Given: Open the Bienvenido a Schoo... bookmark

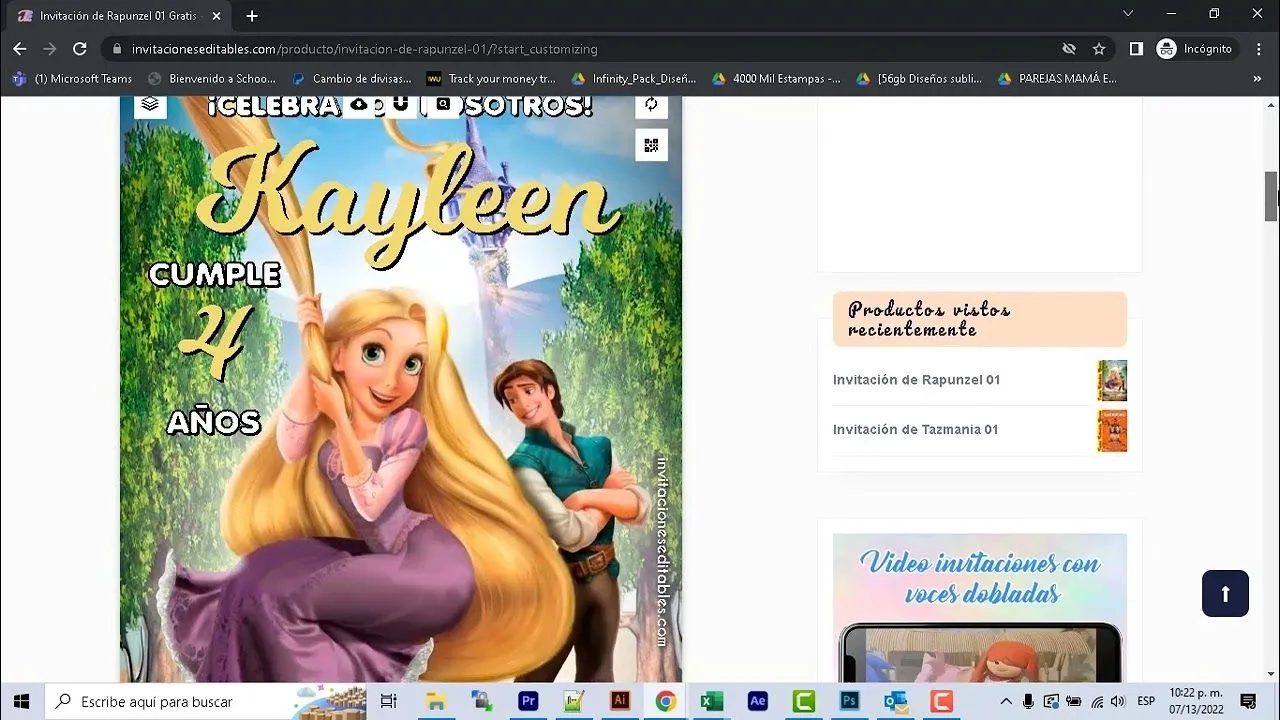Looking at the screenshot, I should coord(212,78).
